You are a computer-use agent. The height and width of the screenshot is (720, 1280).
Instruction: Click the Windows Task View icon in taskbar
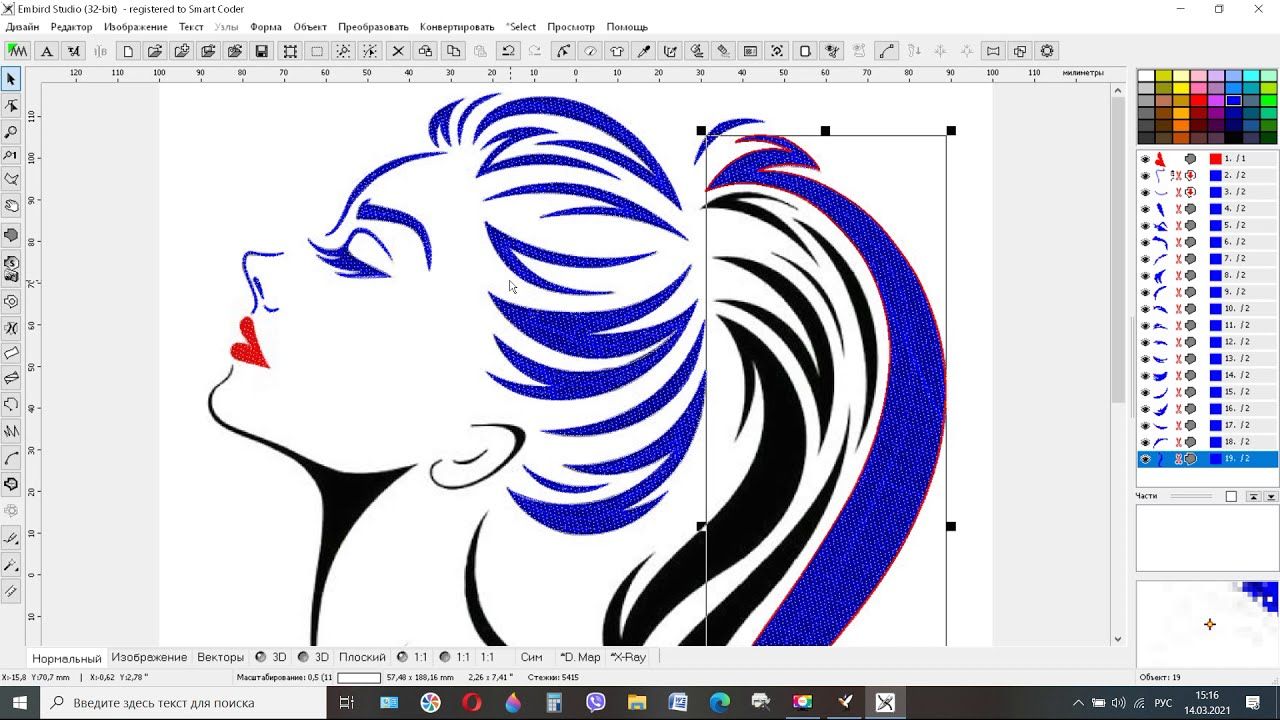tap(347, 703)
